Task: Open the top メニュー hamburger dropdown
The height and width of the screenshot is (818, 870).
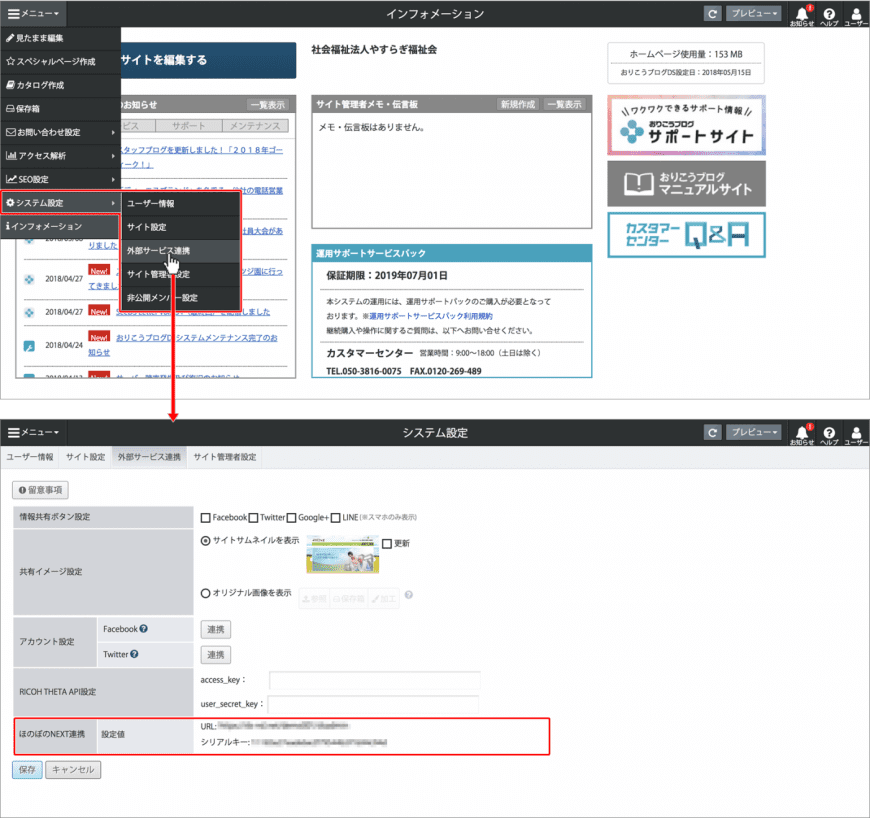Action: click(x=33, y=13)
